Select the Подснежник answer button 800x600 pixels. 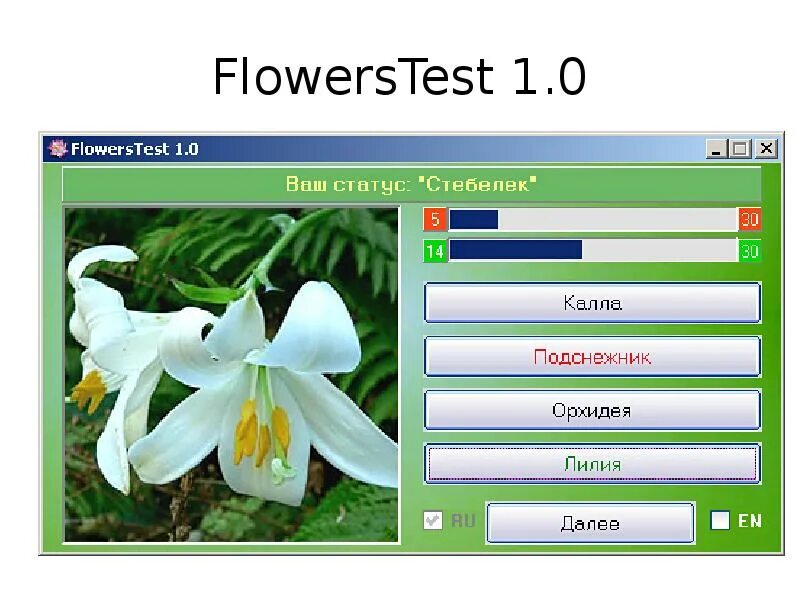(592, 357)
